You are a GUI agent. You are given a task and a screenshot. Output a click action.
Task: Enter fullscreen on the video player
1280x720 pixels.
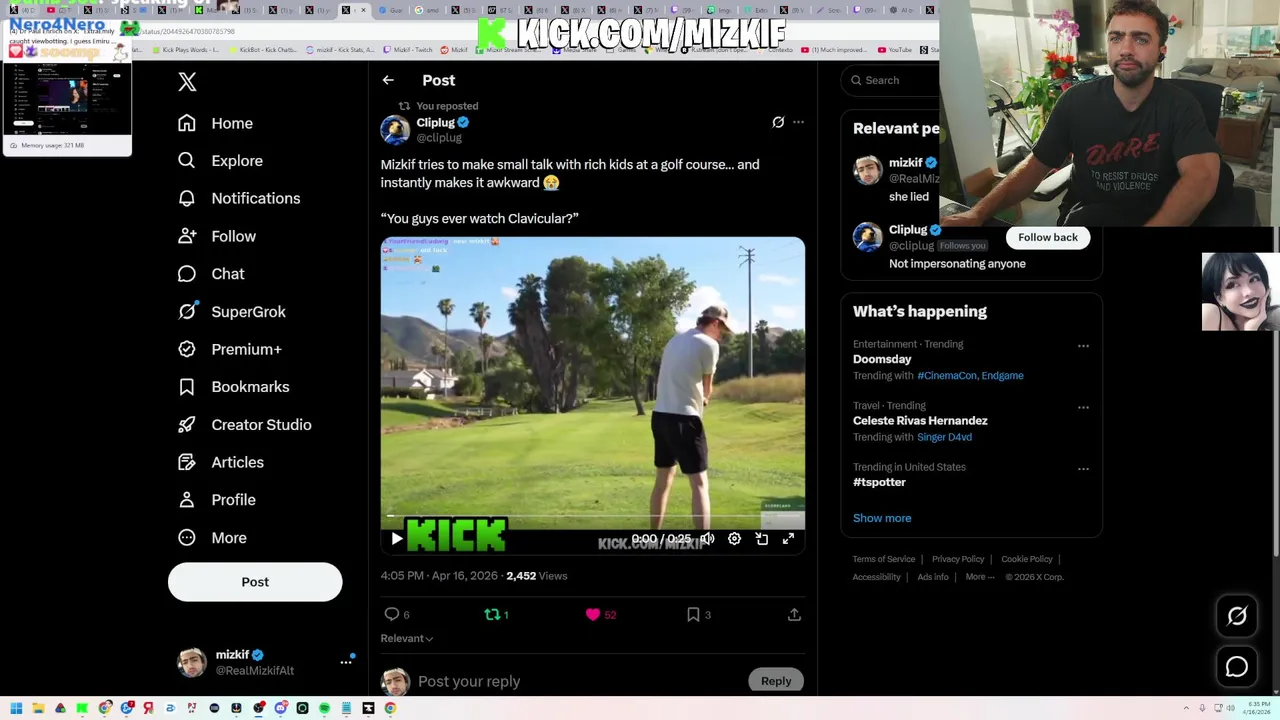pyautogui.click(x=788, y=539)
